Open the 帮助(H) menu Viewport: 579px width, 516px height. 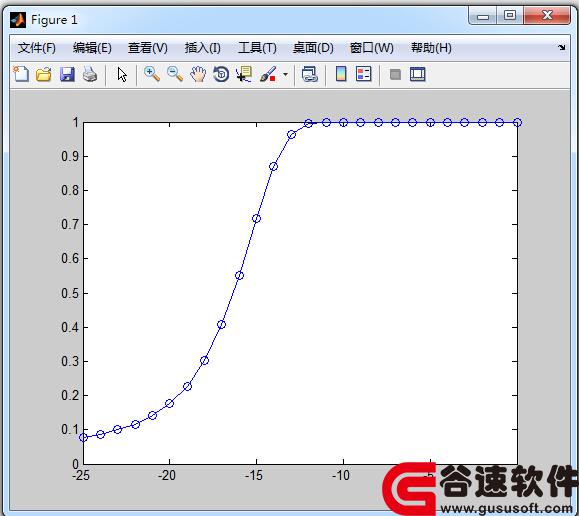431,48
